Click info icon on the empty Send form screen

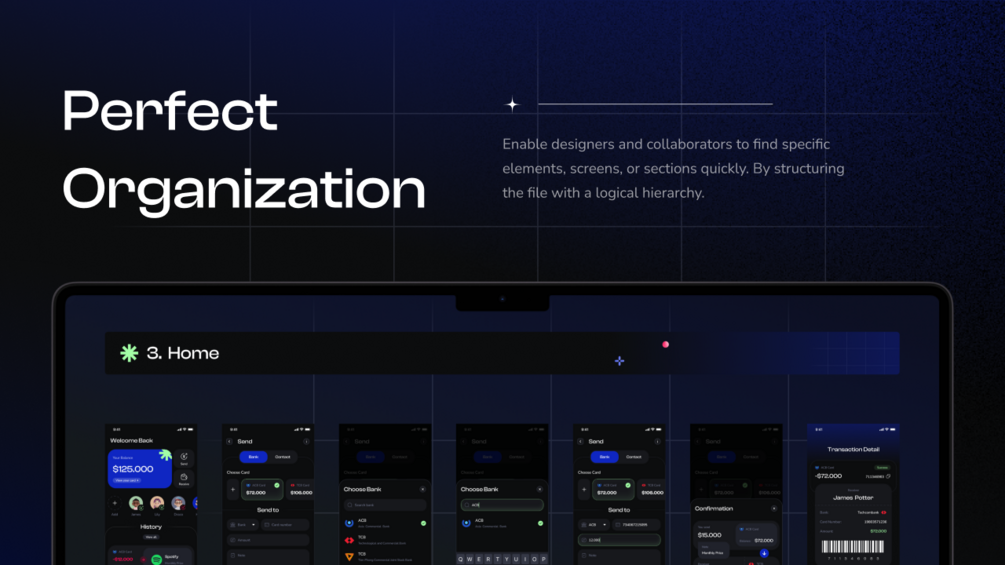point(306,441)
